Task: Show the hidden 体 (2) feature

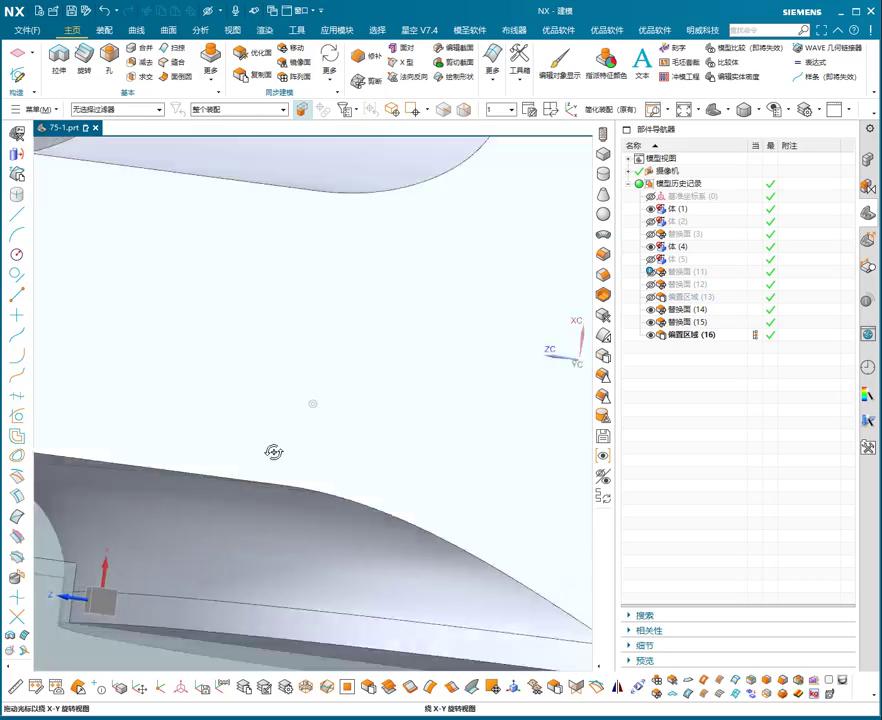Action: point(650,221)
